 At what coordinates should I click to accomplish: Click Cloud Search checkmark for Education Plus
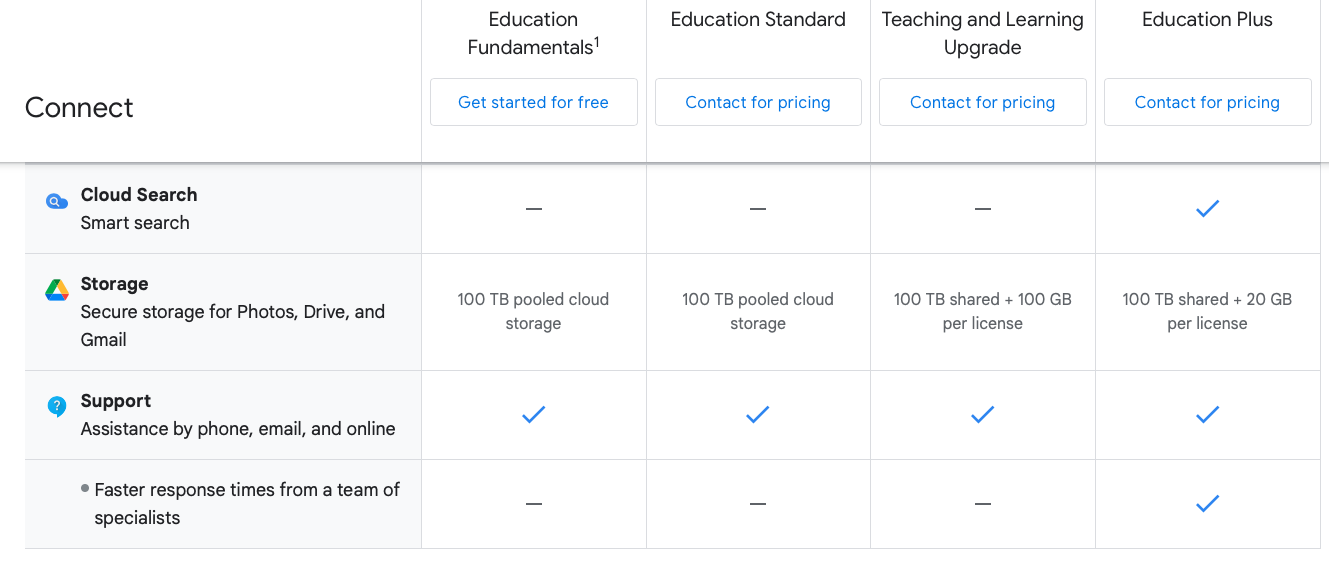[x=1207, y=209]
